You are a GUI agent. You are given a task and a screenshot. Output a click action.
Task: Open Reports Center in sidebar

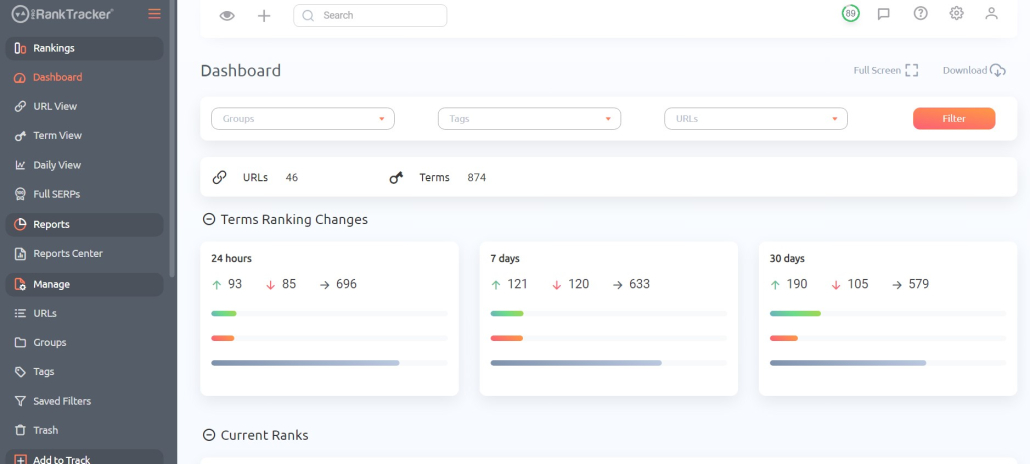pyautogui.click(x=68, y=254)
